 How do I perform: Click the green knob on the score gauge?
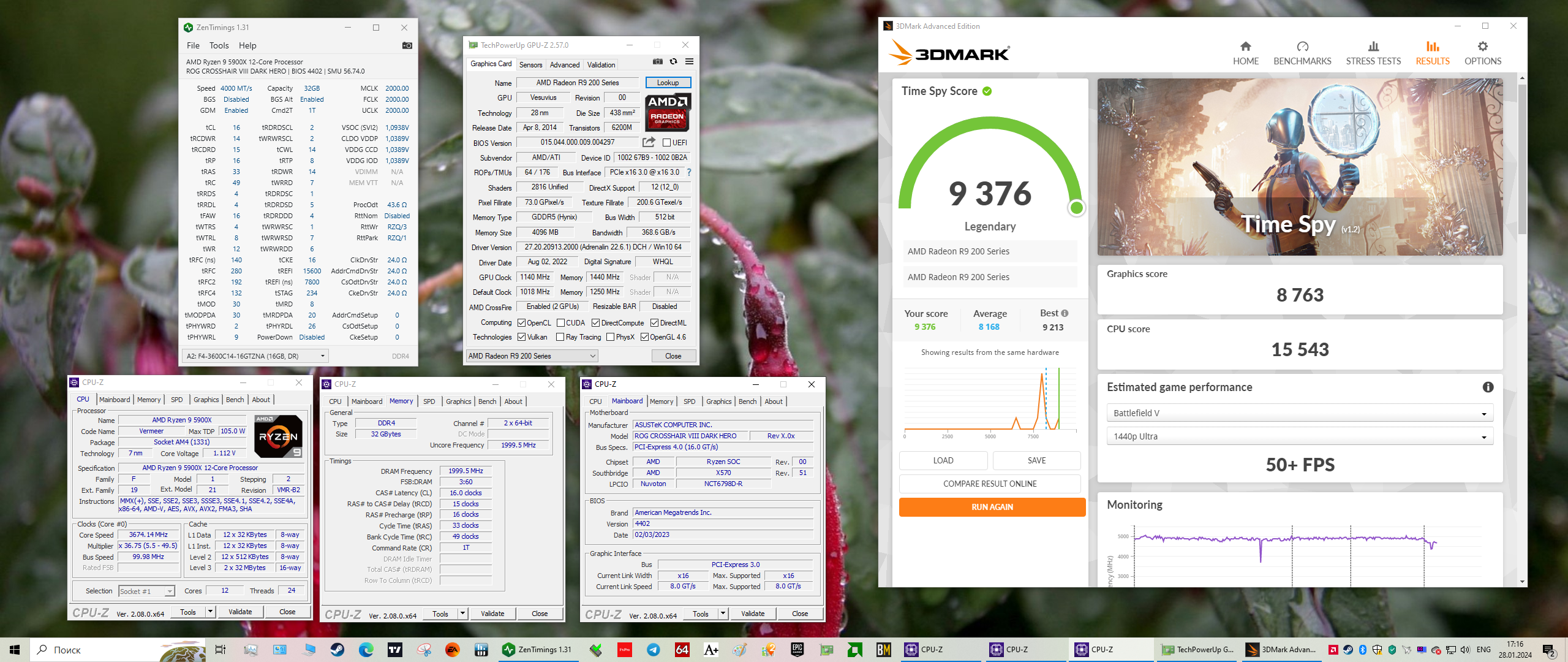click(x=1076, y=208)
